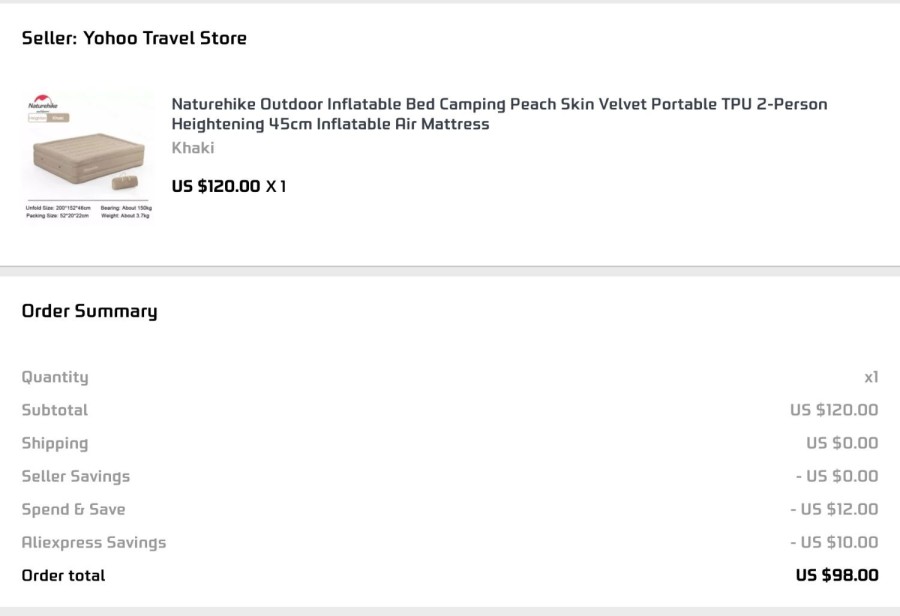900x616 pixels.
Task: Click the x1 quantity value
Action: (x=871, y=377)
